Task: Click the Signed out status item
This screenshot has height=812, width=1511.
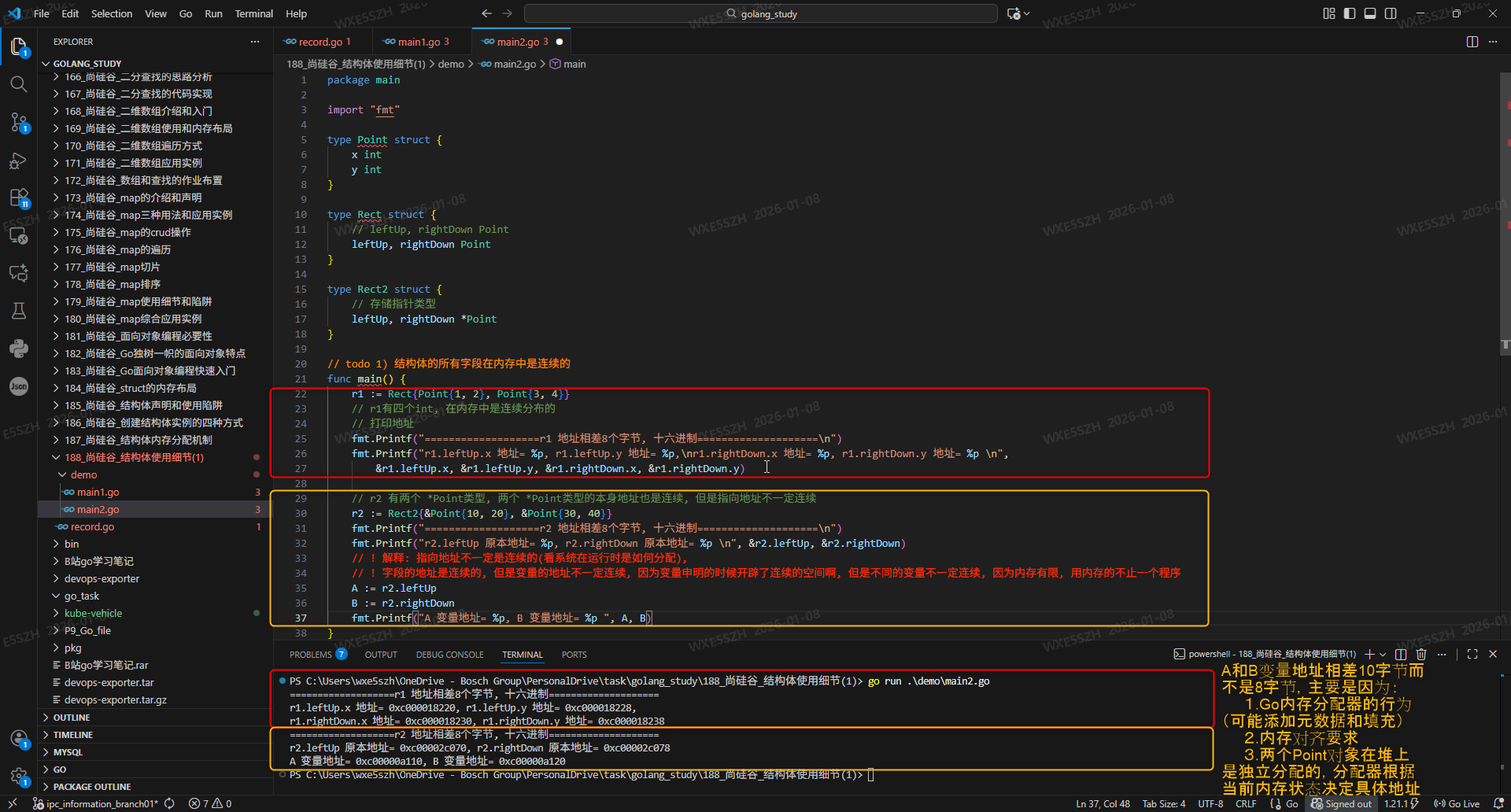Action: coord(1342,803)
